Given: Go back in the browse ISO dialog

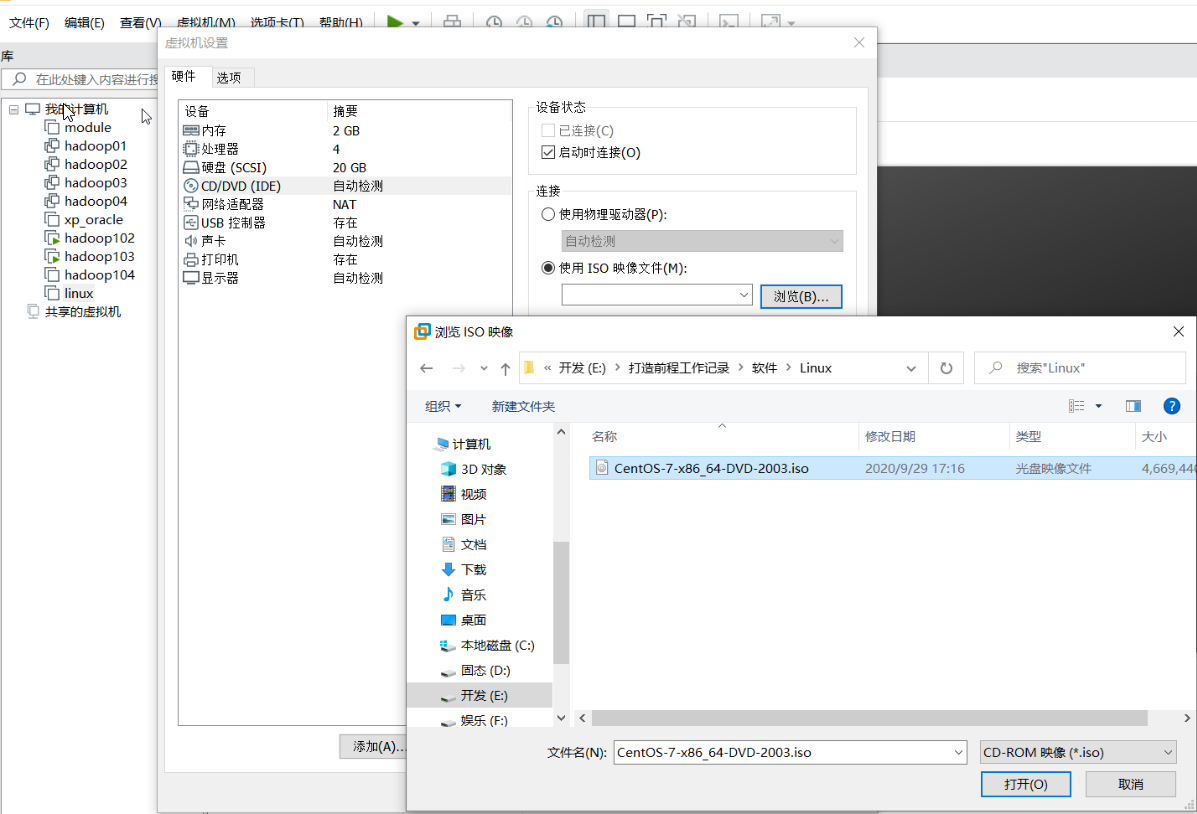Looking at the screenshot, I should [427, 368].
